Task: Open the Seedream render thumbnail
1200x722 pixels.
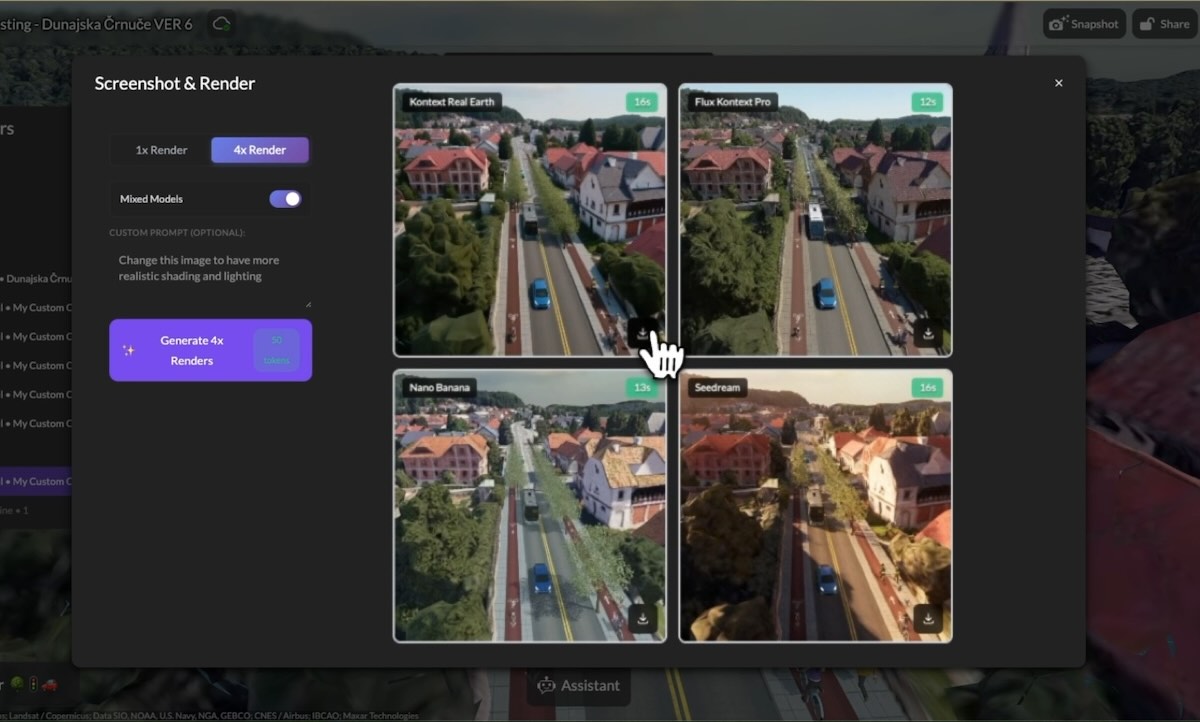Action: pyautogui.click(x=815, y=505)
